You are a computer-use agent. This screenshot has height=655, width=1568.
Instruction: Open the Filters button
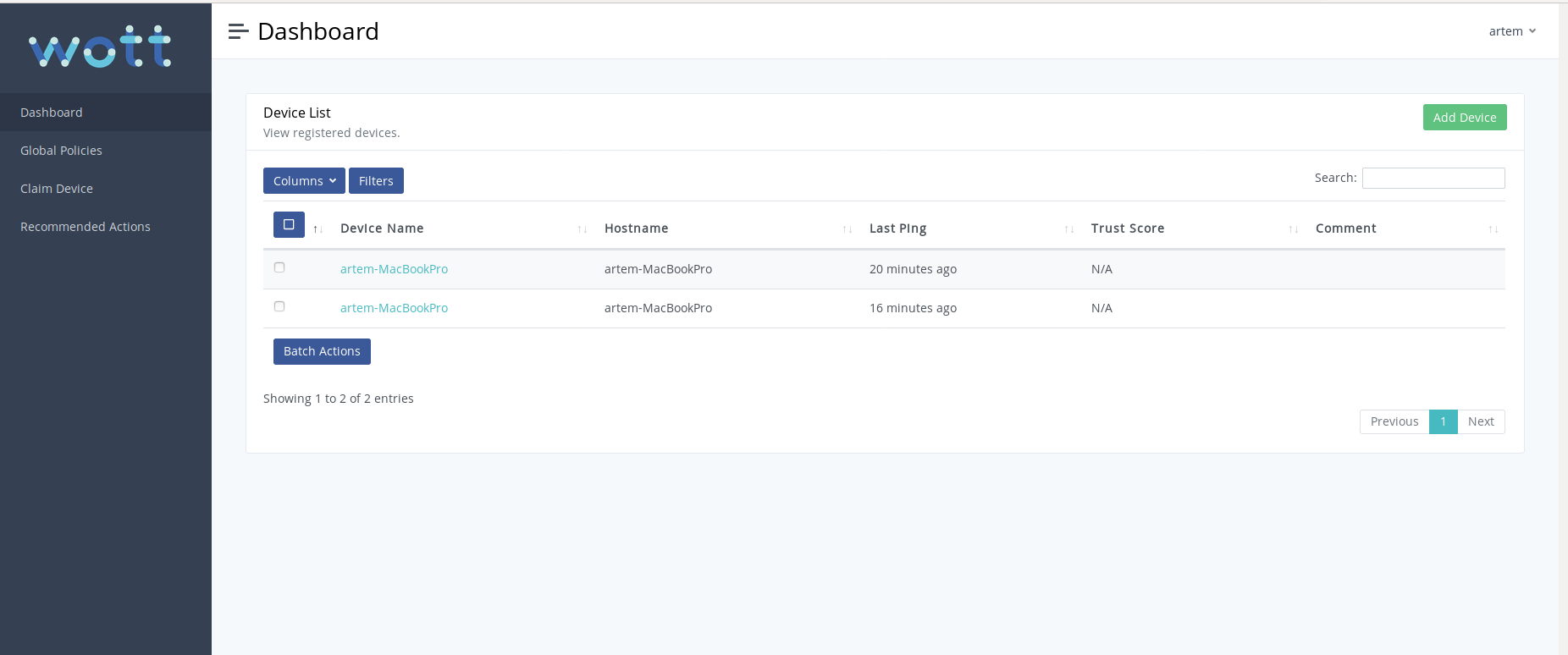(376, 181)
